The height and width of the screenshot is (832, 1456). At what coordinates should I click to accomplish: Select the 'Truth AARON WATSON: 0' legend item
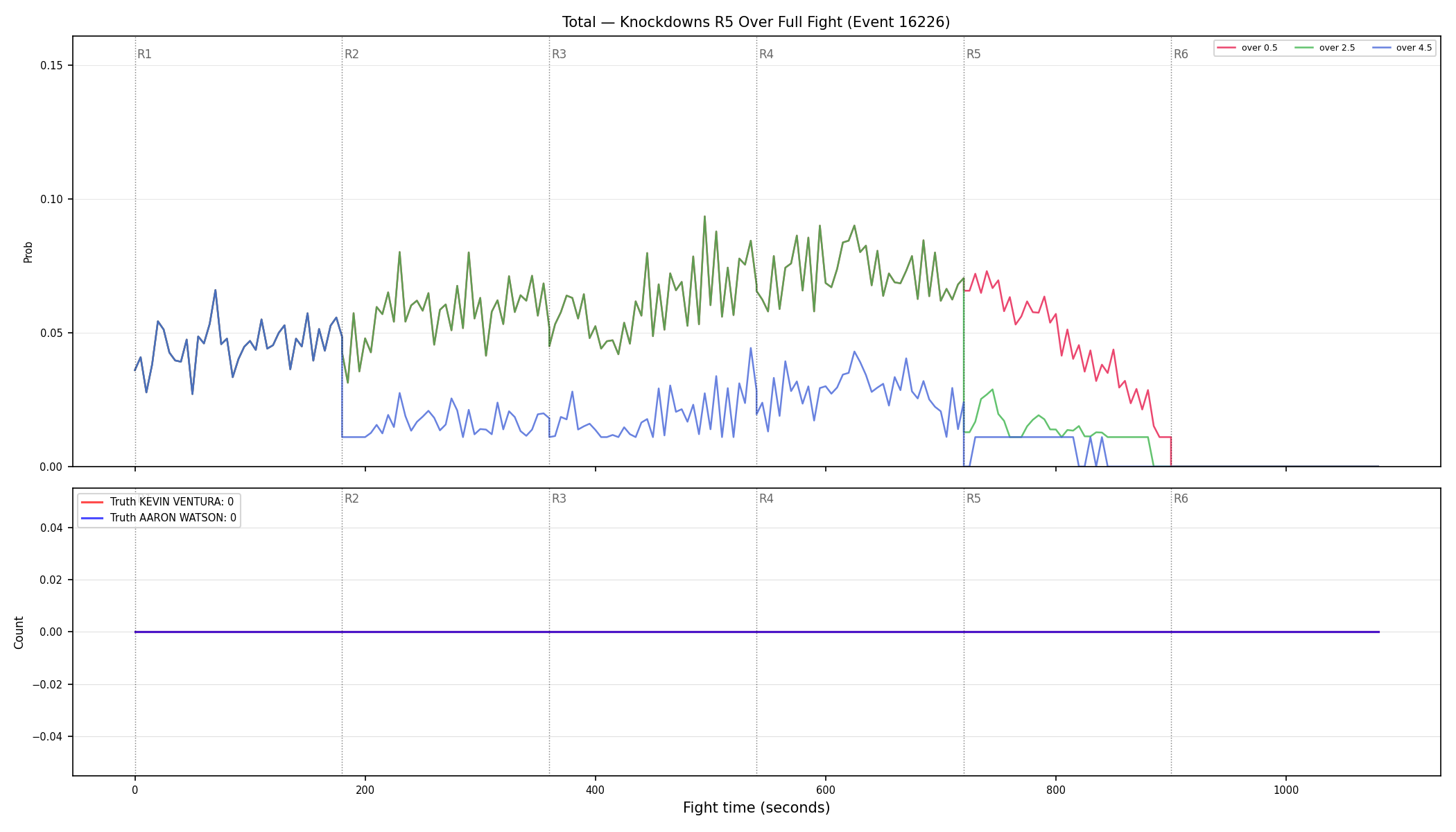(159, 518)
